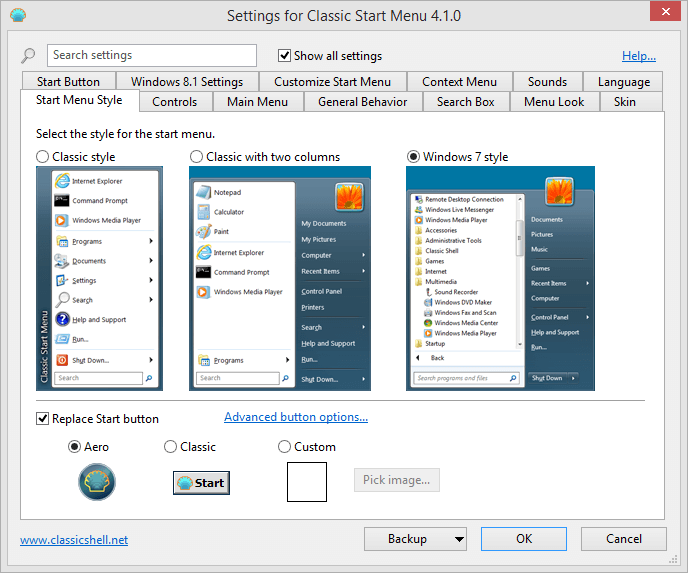Click Documents icon in Classic style preview
688x573 pixels.
[62, 261]
